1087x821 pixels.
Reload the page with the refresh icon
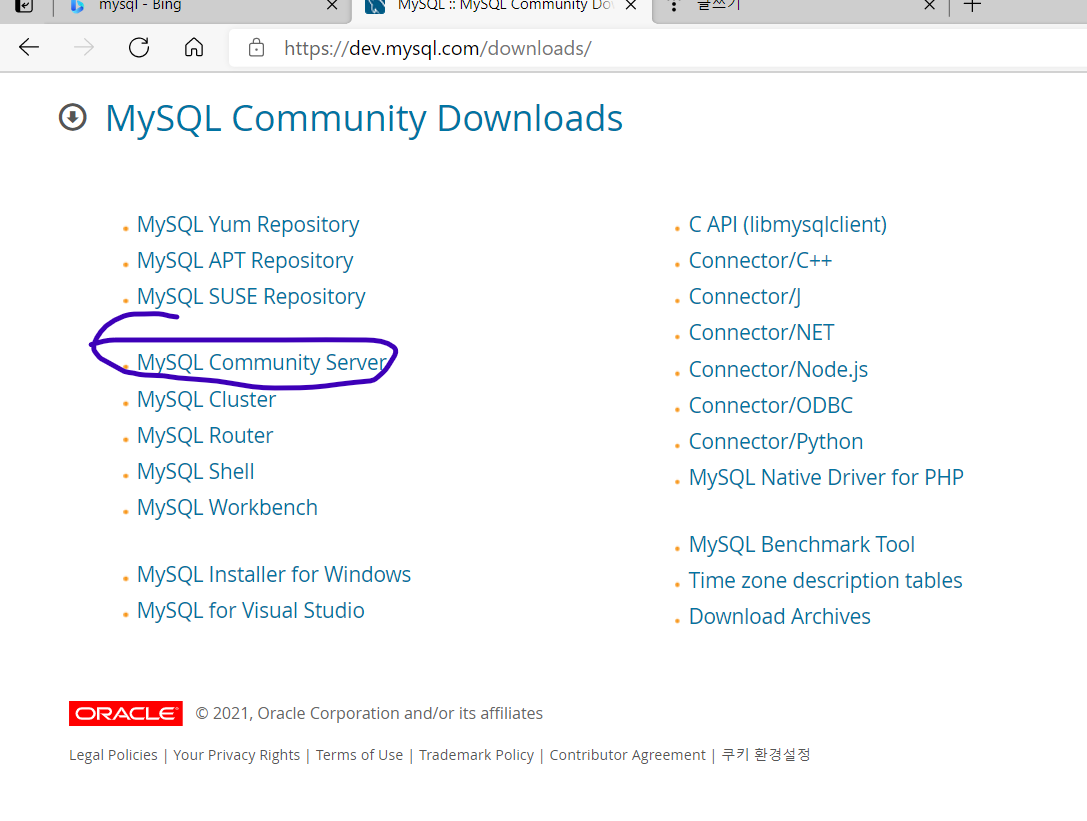[x=139, y=47]
